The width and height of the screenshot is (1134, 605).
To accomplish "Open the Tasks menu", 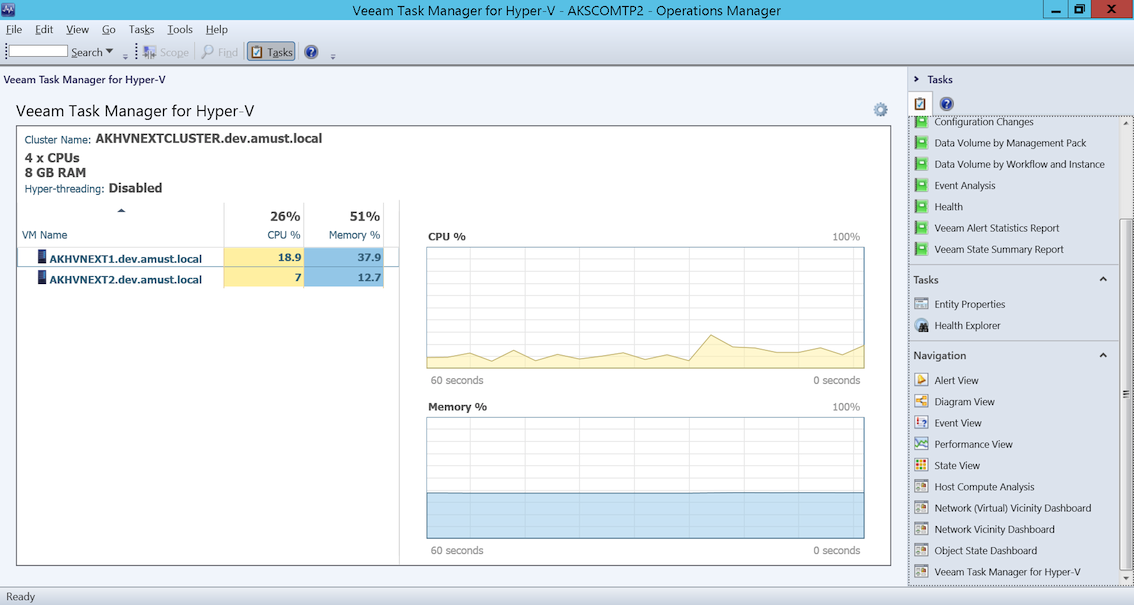I will 142,30.
